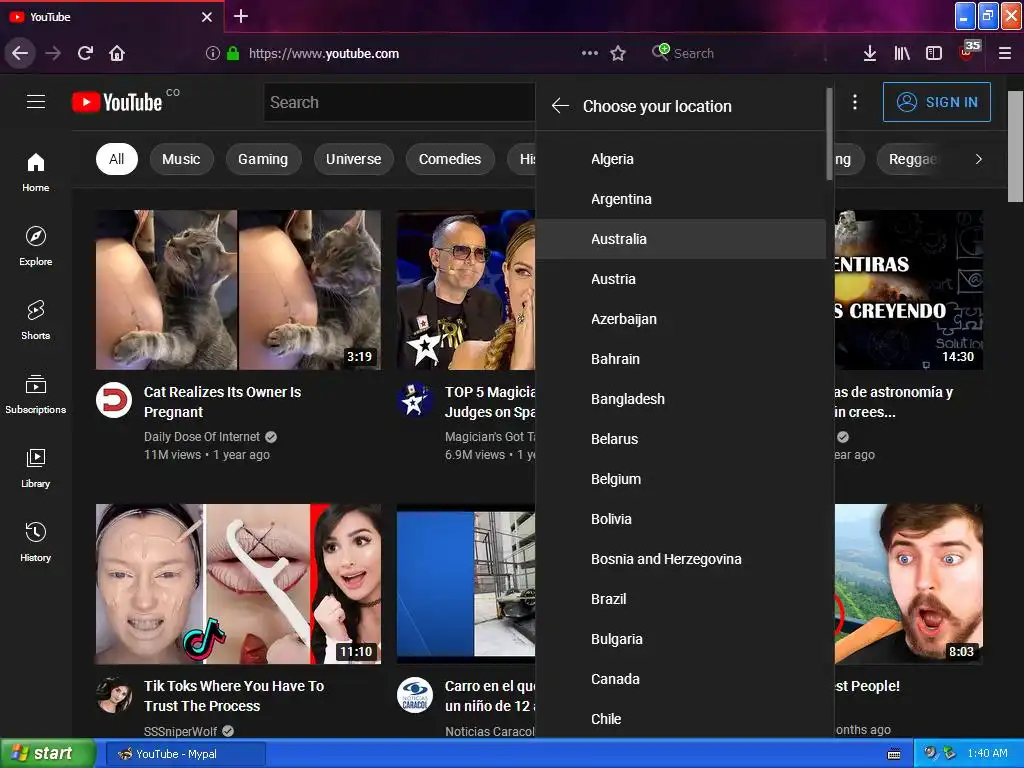The height and width of the screenshot is (768, 1024).
Task: Go to browser home page
Action: click(x=117, y=53)
